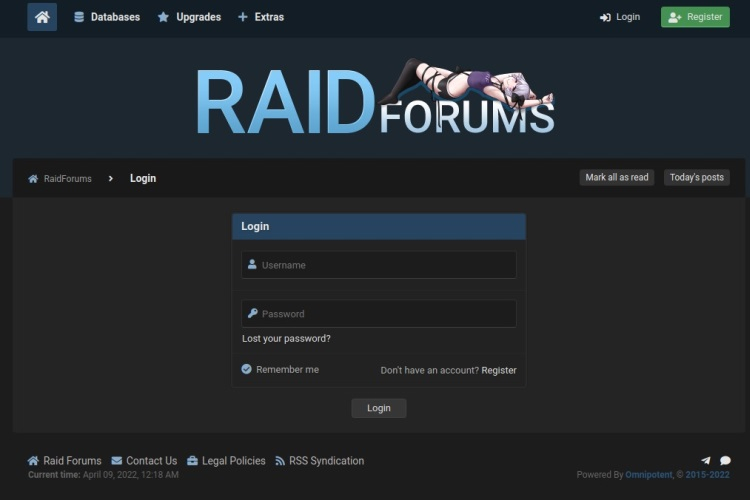The height and width of the screenshot is (500, 750).
Task: Click Register link beside account prompt
Action: tap(499, 370)
